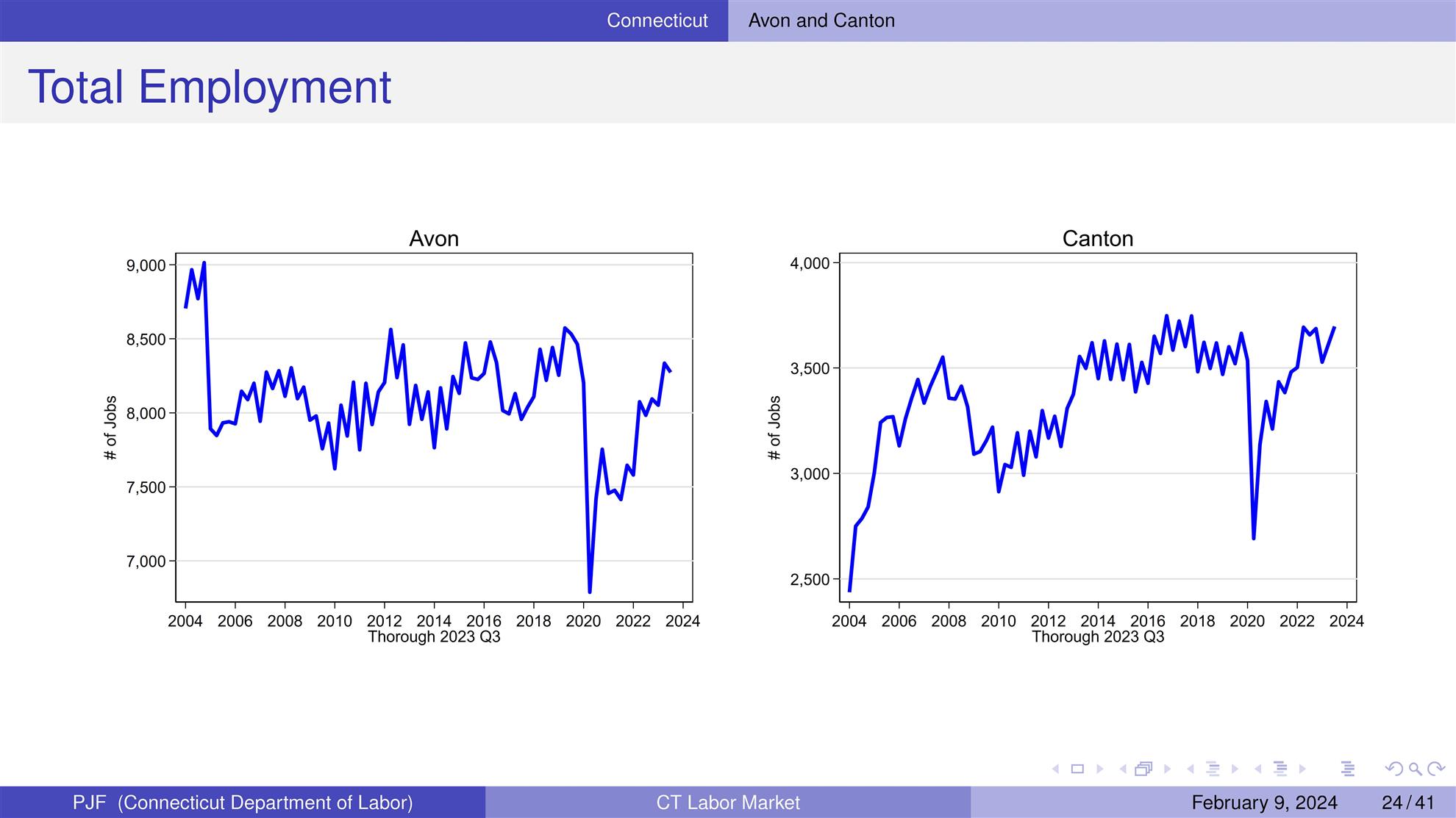The height and width of the screenshot is (818, 1456).
Task: Click the Avon chart's # of Jobs label
Action: [111, 428]
